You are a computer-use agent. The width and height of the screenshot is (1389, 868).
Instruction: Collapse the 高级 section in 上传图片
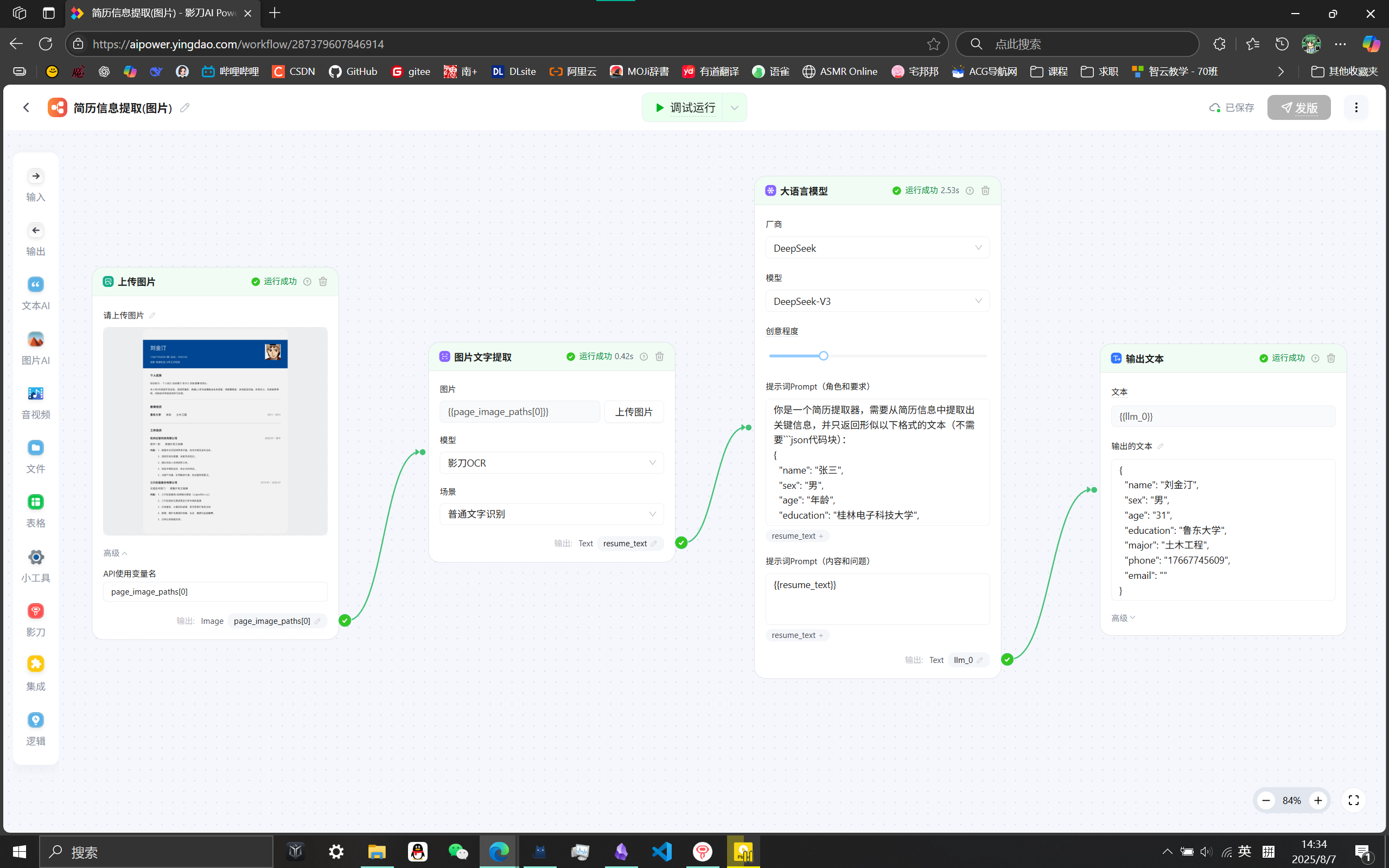pos(115,553)
